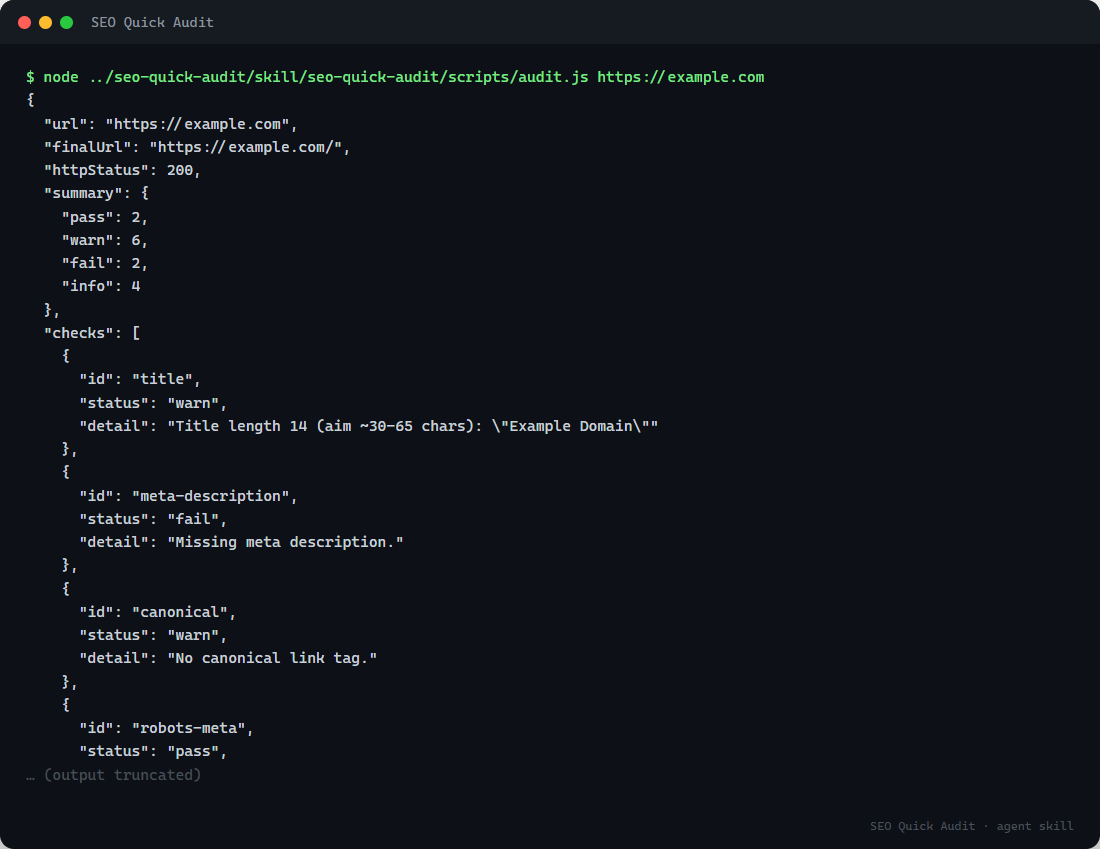The height and width of the screenshot is (849, 1100).
Task: Click the "checks": [ line
Action: [92, 333]
